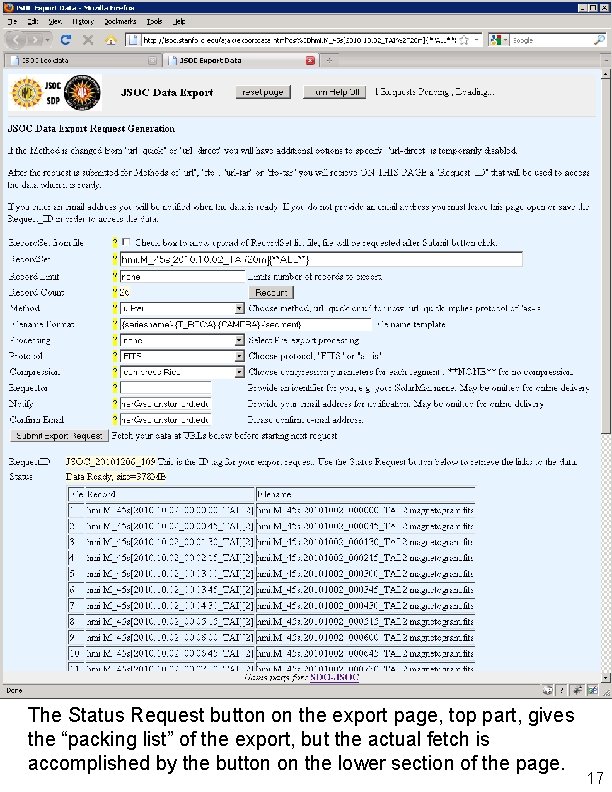This screenshot has height=792, width=612.
Task: Go back with the browser Back arrow
Action: pyautogui.click(x=17, y=40)
